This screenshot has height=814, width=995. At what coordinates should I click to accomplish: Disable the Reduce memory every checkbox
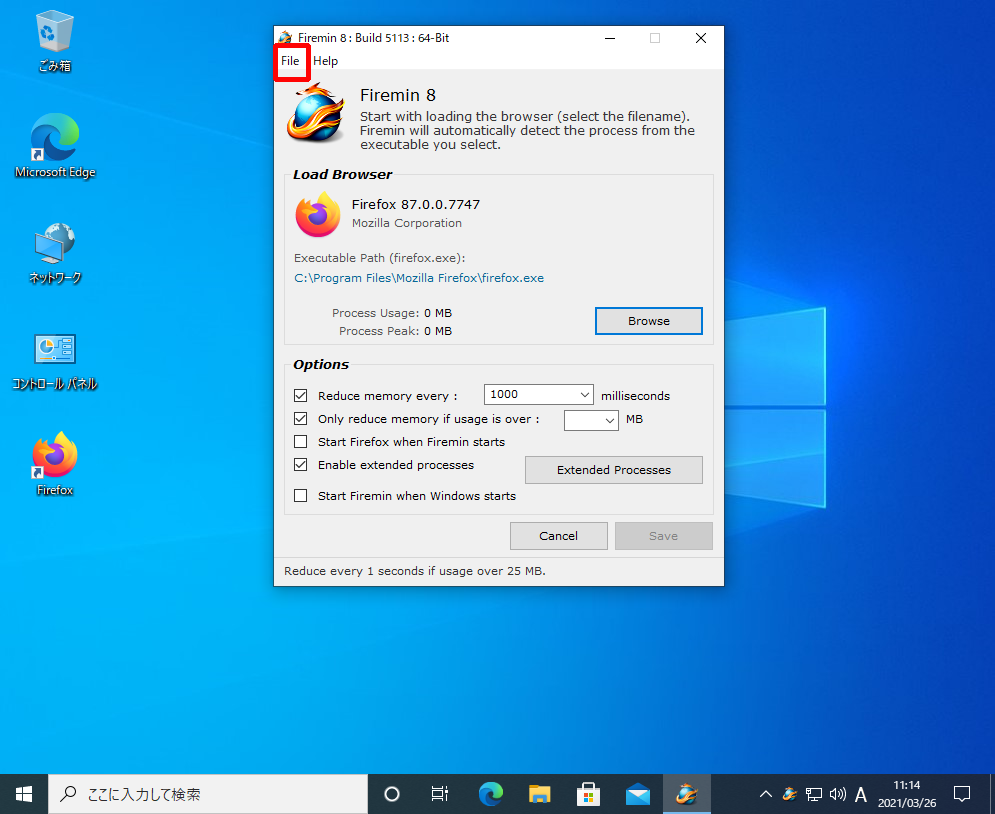(301, 396)
